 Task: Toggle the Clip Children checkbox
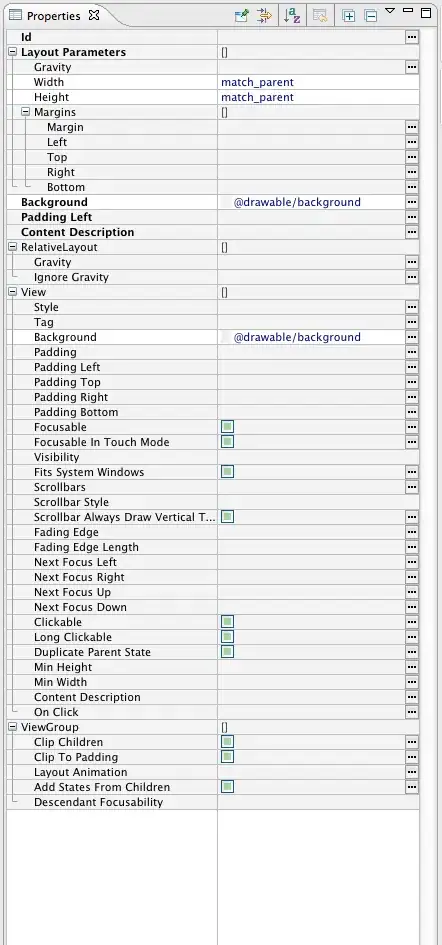(227, 742)
